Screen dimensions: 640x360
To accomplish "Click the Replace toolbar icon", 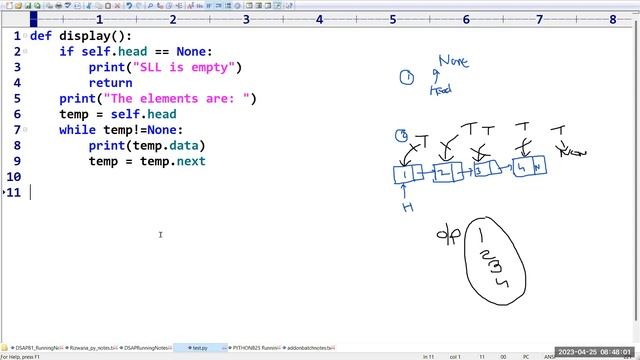I will coord(160,6).
